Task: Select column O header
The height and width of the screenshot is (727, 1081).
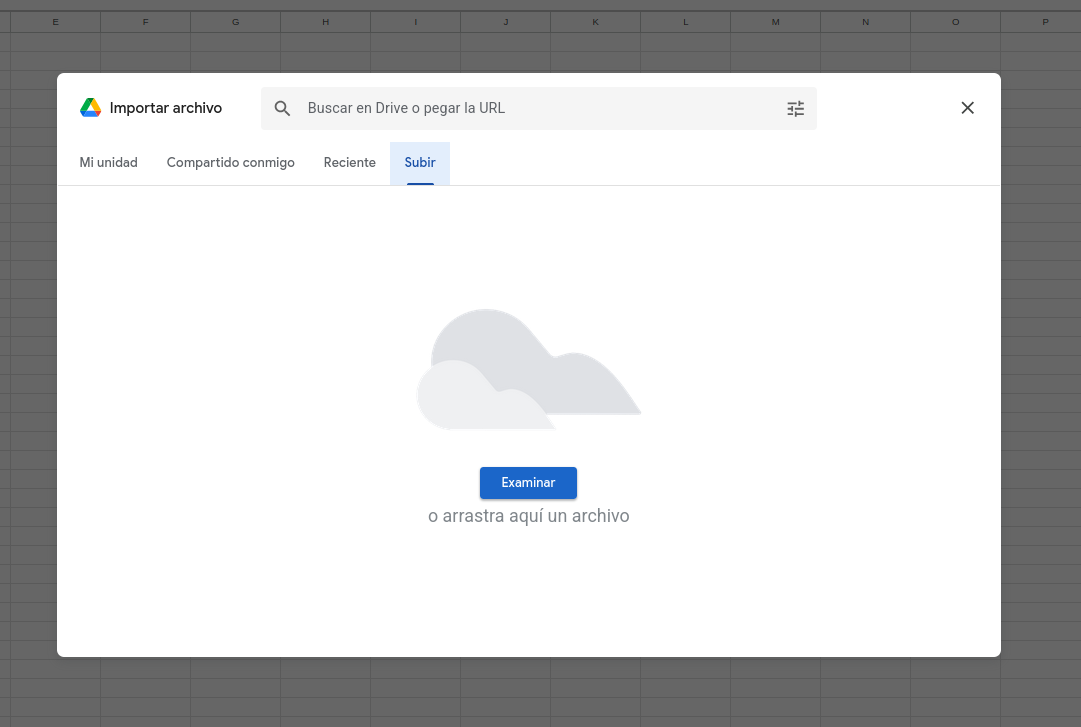Action: click(955, 21)
